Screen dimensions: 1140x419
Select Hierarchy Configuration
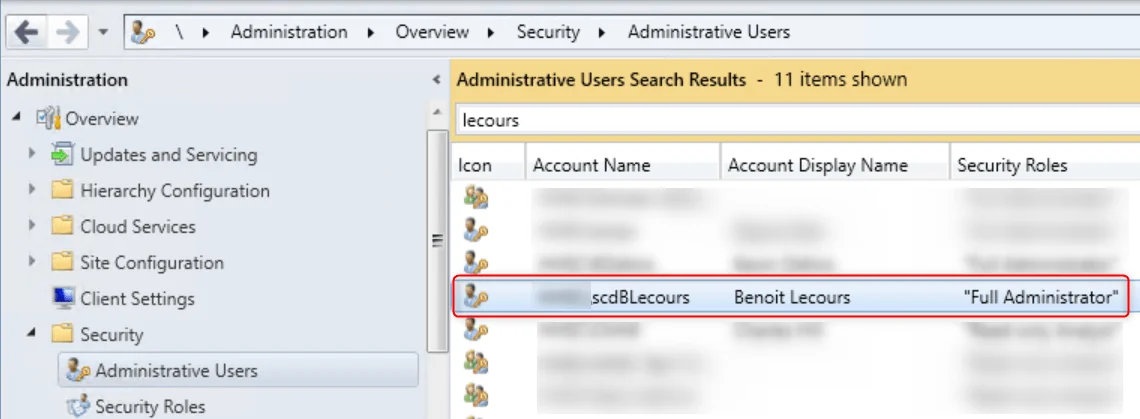[174, 191]
